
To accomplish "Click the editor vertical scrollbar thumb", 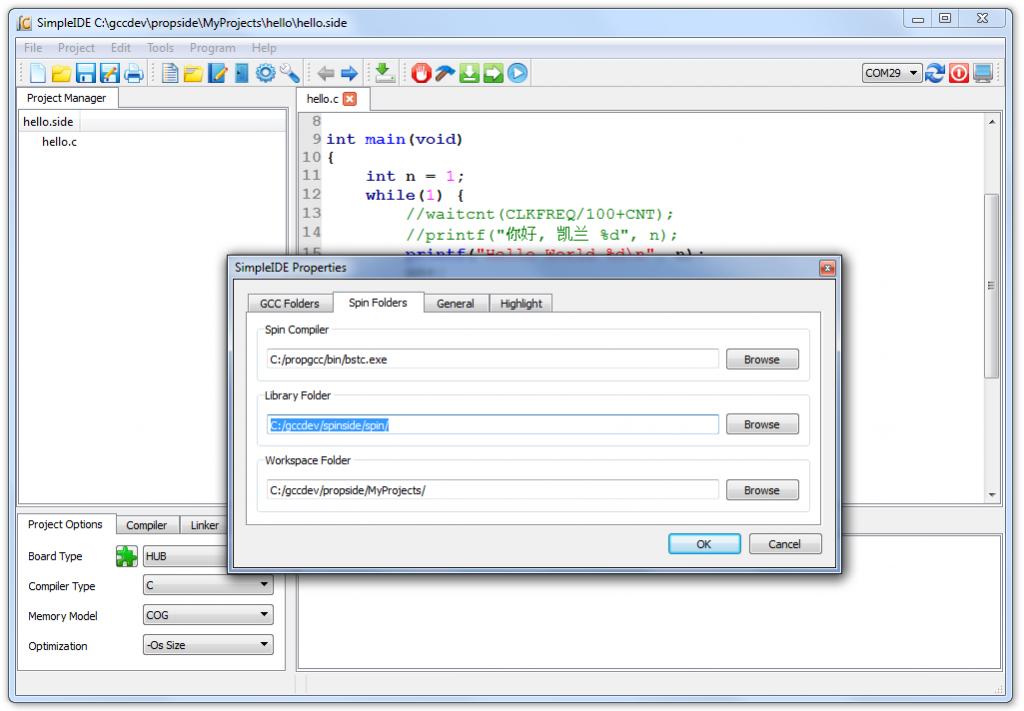I will click(992, 286).
